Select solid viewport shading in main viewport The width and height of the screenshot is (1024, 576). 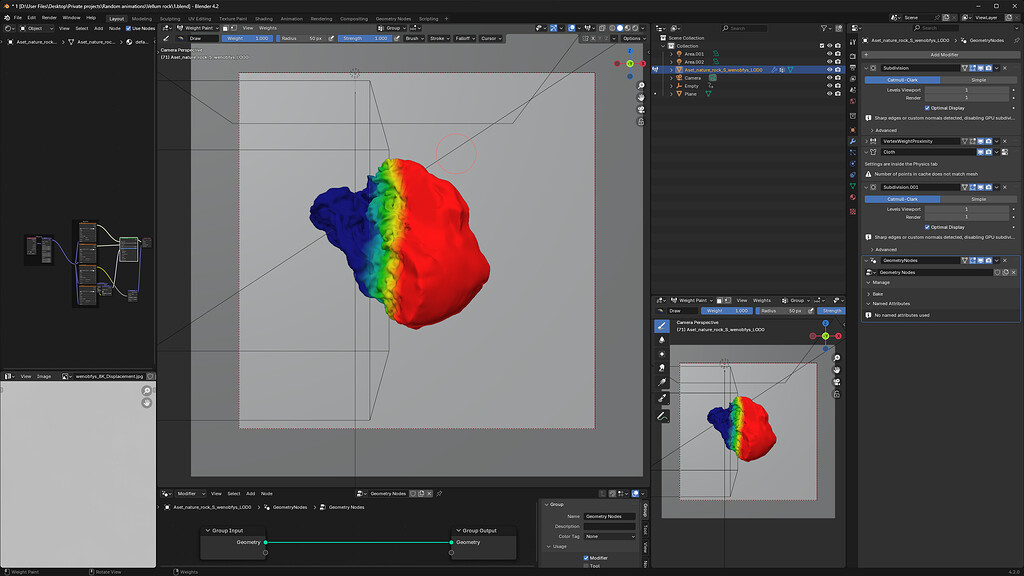[x=620, y=28]
